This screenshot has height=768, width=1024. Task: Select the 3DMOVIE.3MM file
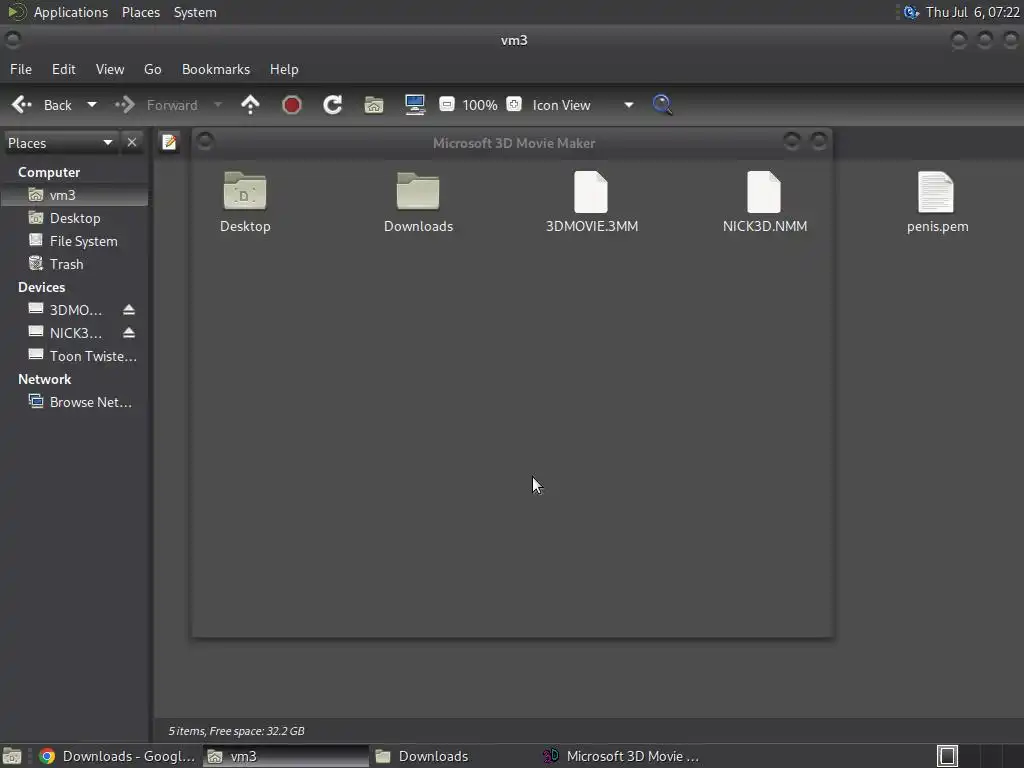point(591,191)
